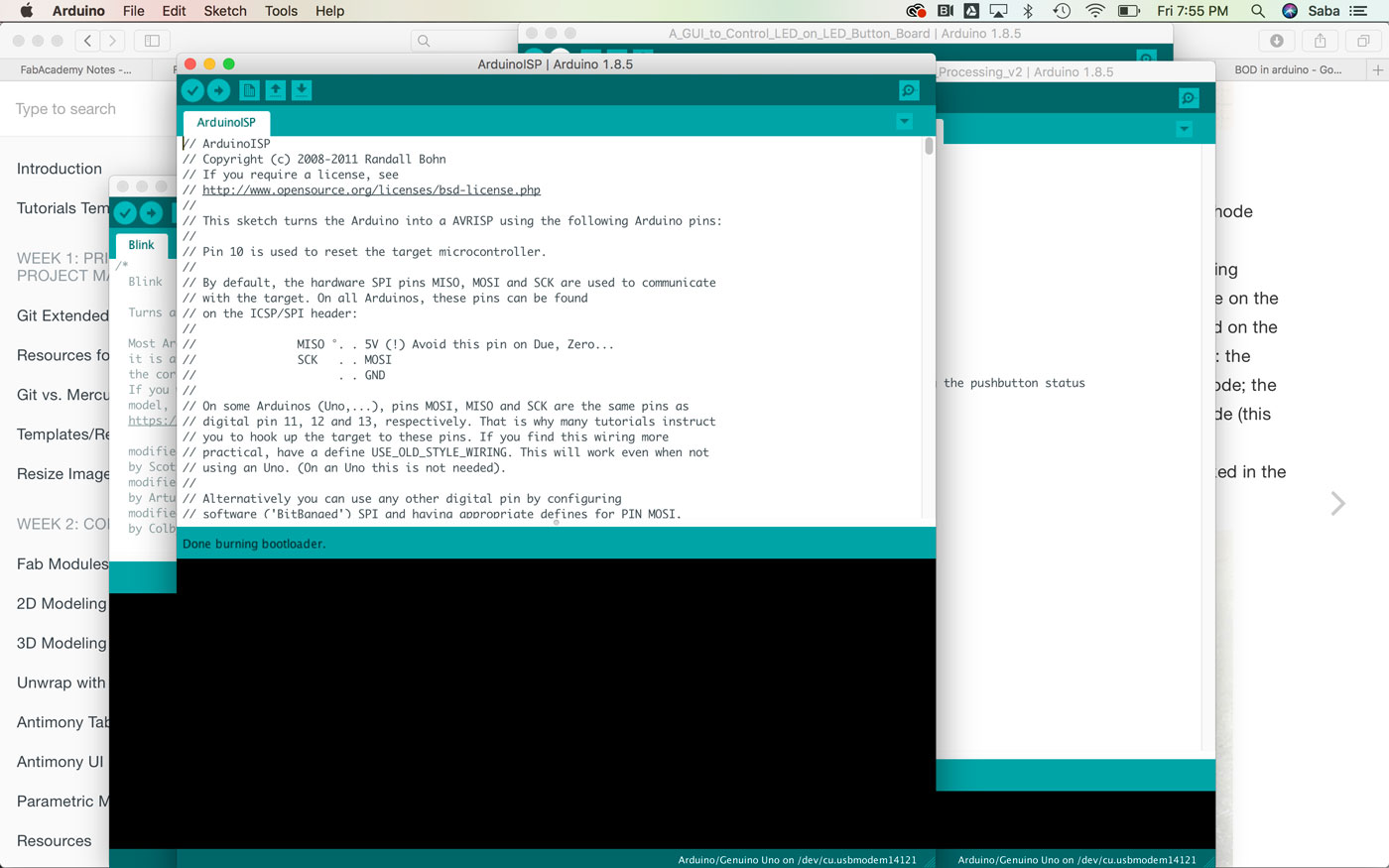Image resolution: width=1389 pixels, height=868 pixels.
Task: Open the Safari share button
Action: pyautogui.click(x=1321, y=41)
